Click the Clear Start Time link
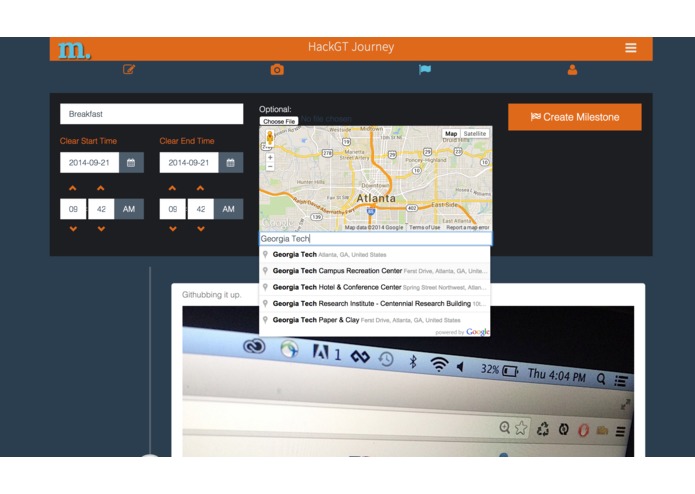 (x=88, y=141)
